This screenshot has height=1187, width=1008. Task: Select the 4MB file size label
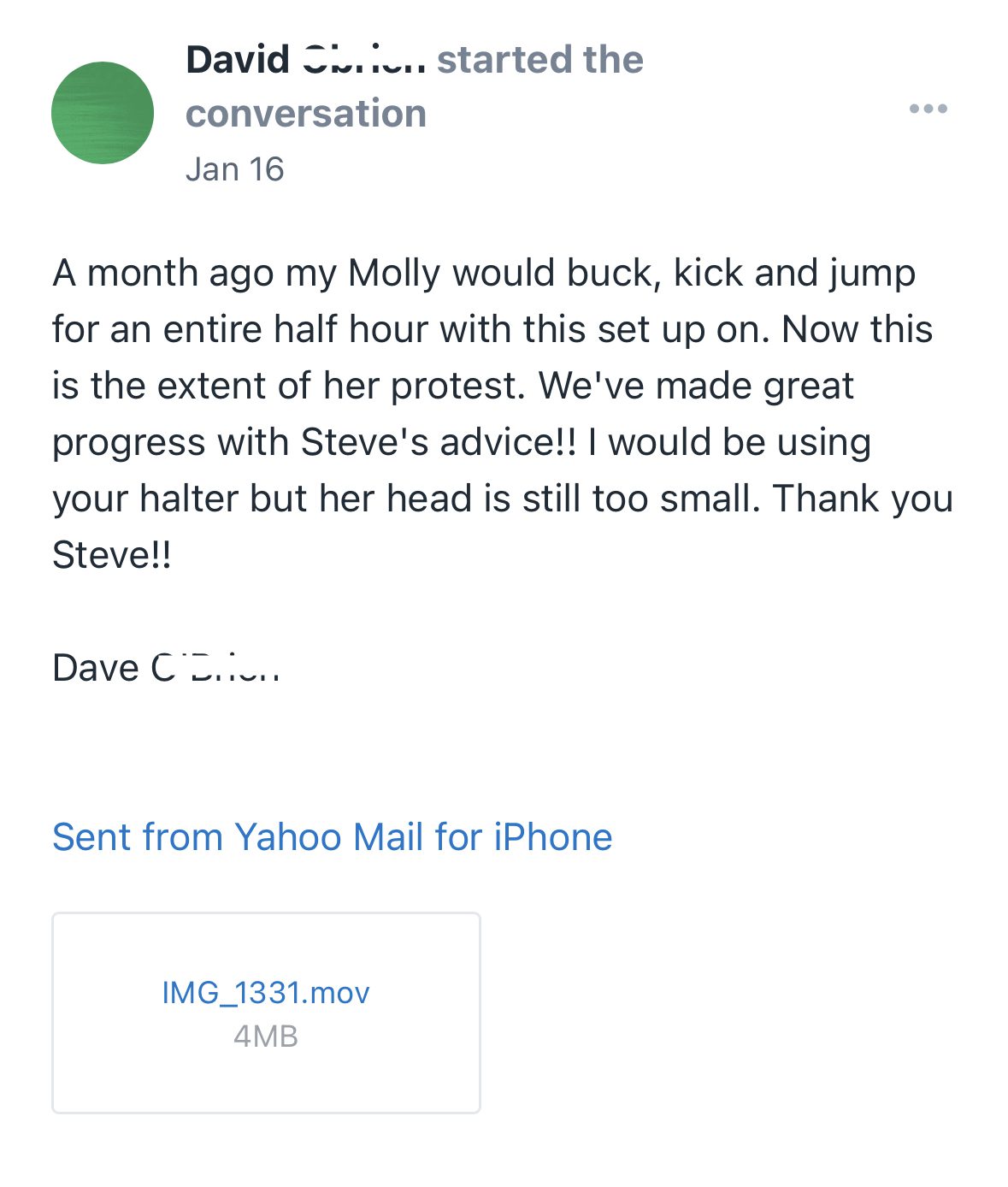click(266, 1036)
